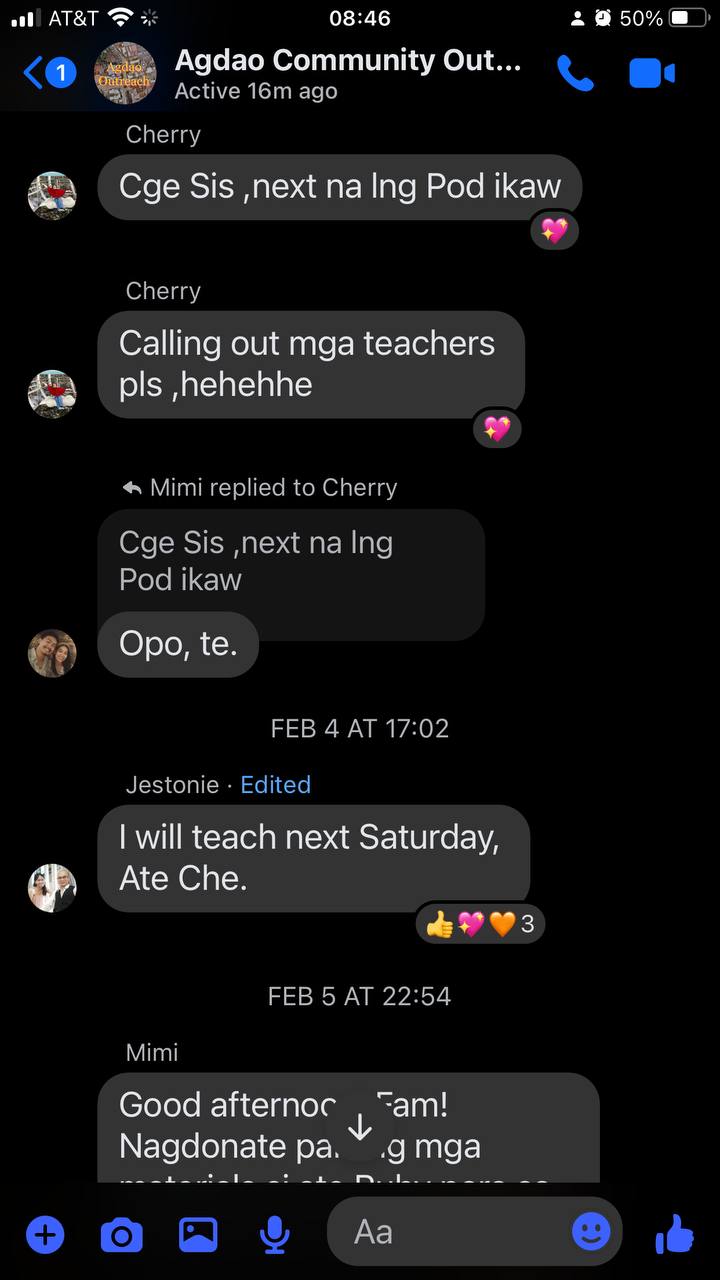Tap heart reaction on 'Calling out mga teachers'
The height and width of the screenshot is (1280, 720).
(497, 430)
